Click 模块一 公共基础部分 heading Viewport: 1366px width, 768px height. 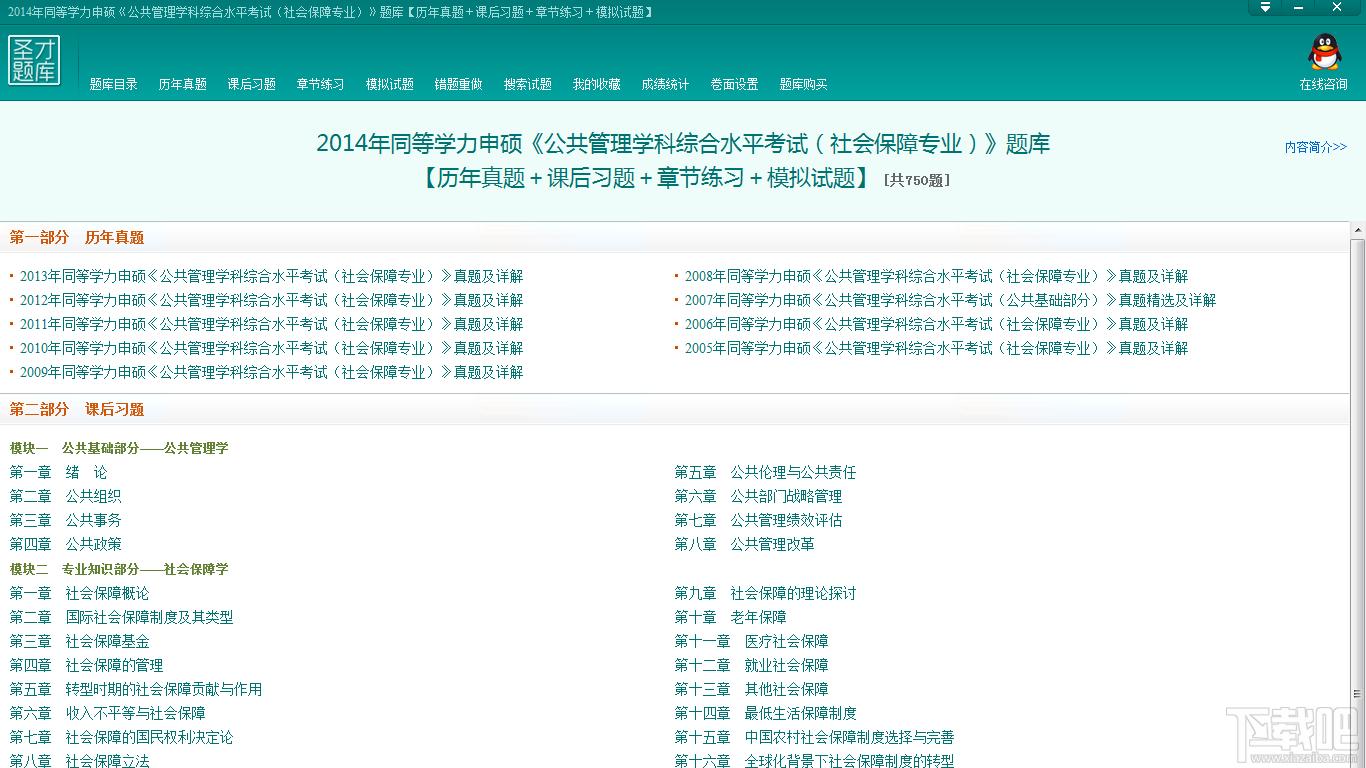coord(119,448)
